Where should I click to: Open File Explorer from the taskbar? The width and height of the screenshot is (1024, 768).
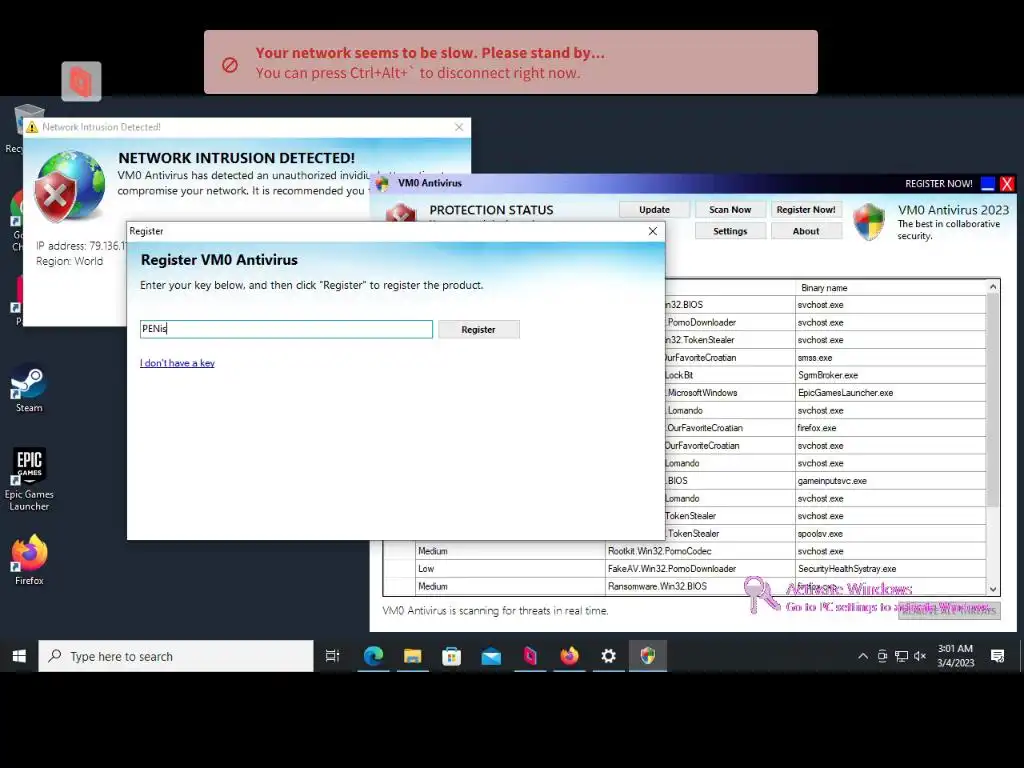pos(412,656)
